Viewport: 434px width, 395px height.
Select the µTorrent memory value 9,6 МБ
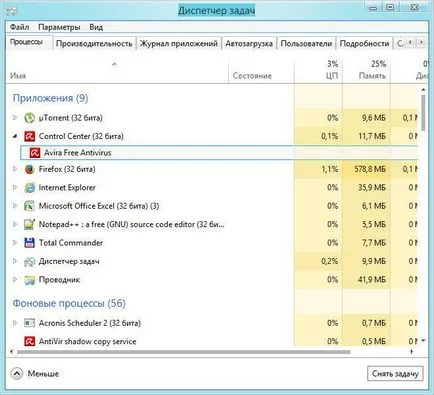[374, 118]
